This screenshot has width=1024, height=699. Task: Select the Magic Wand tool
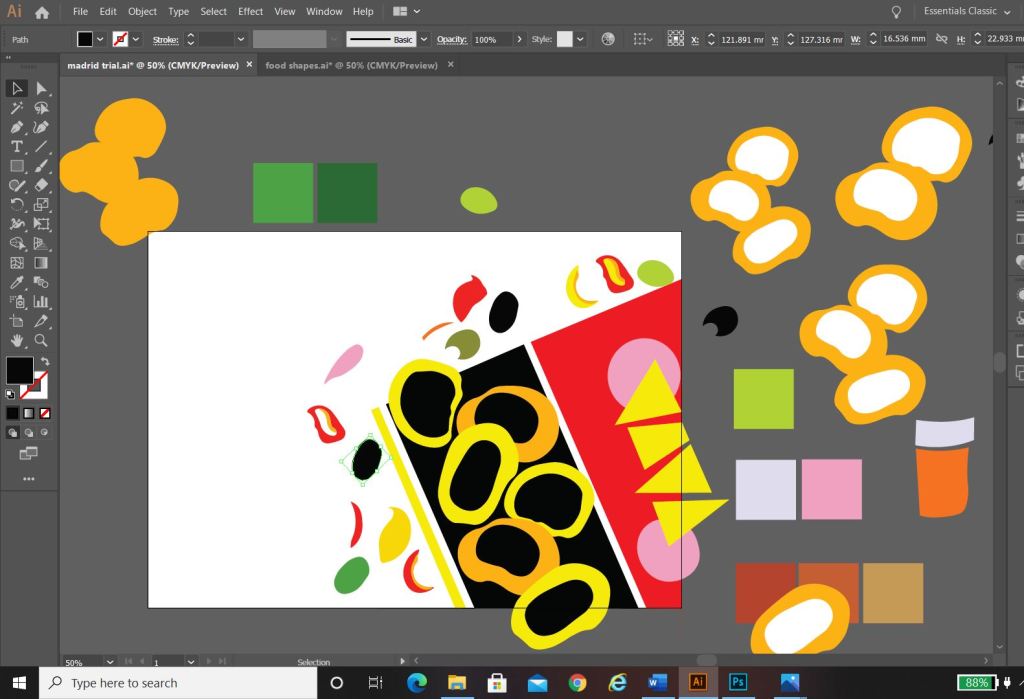(17, 108)
